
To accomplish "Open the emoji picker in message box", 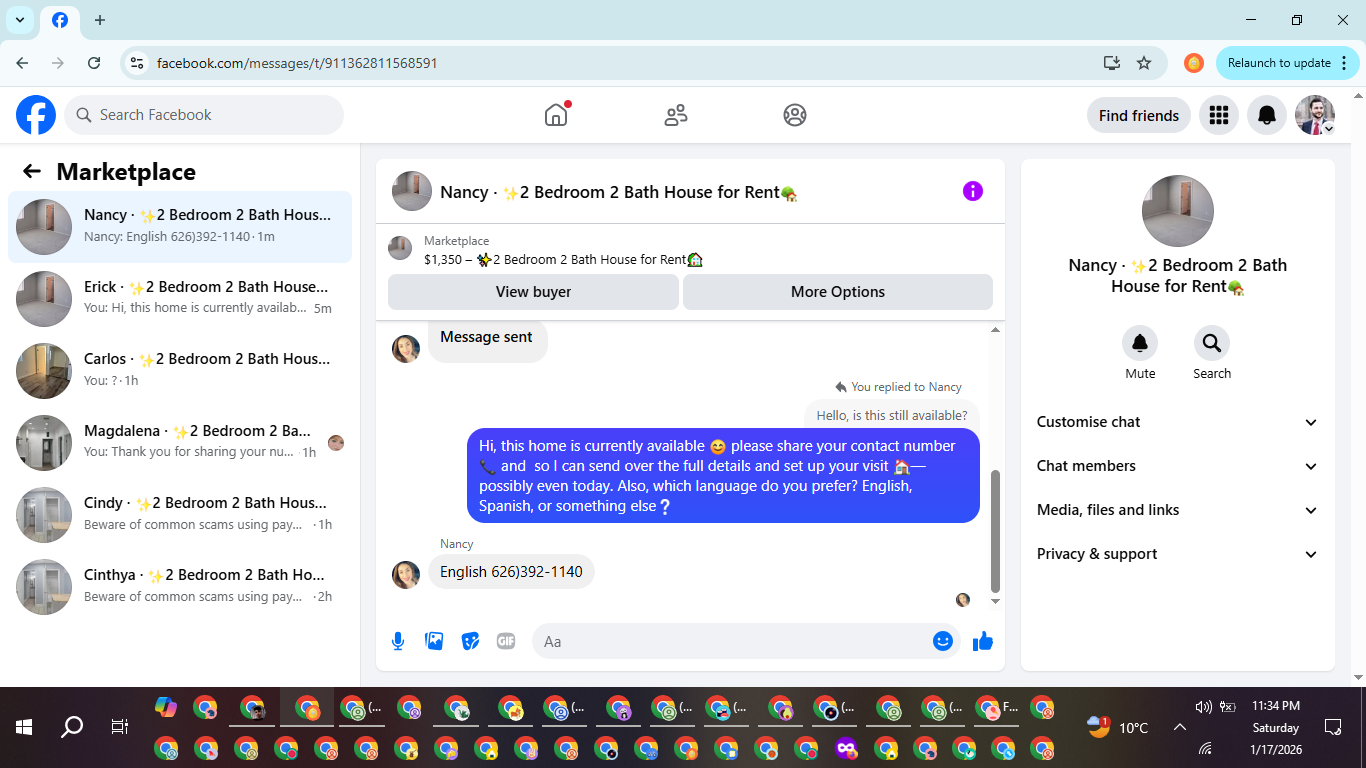I will pos(943,641).
